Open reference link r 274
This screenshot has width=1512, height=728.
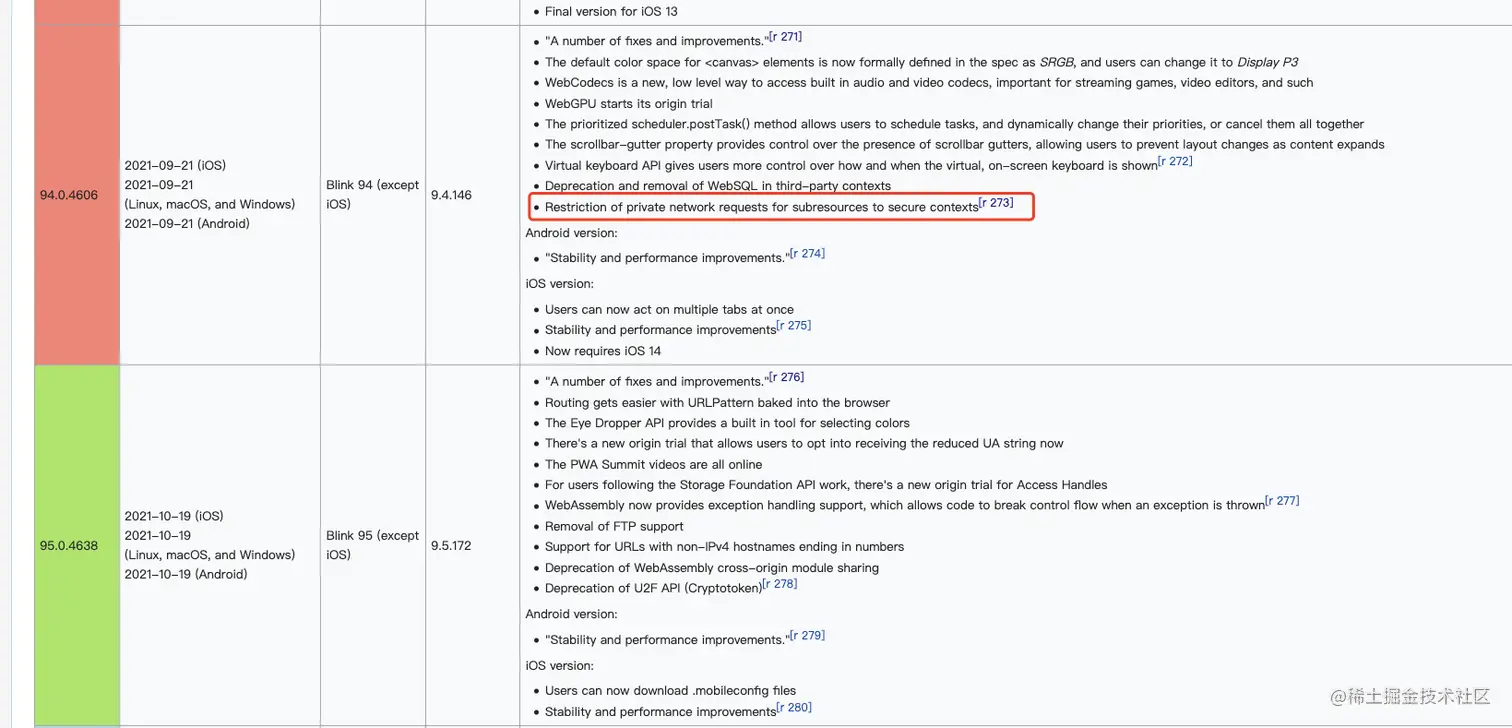[x=807, y=254]
